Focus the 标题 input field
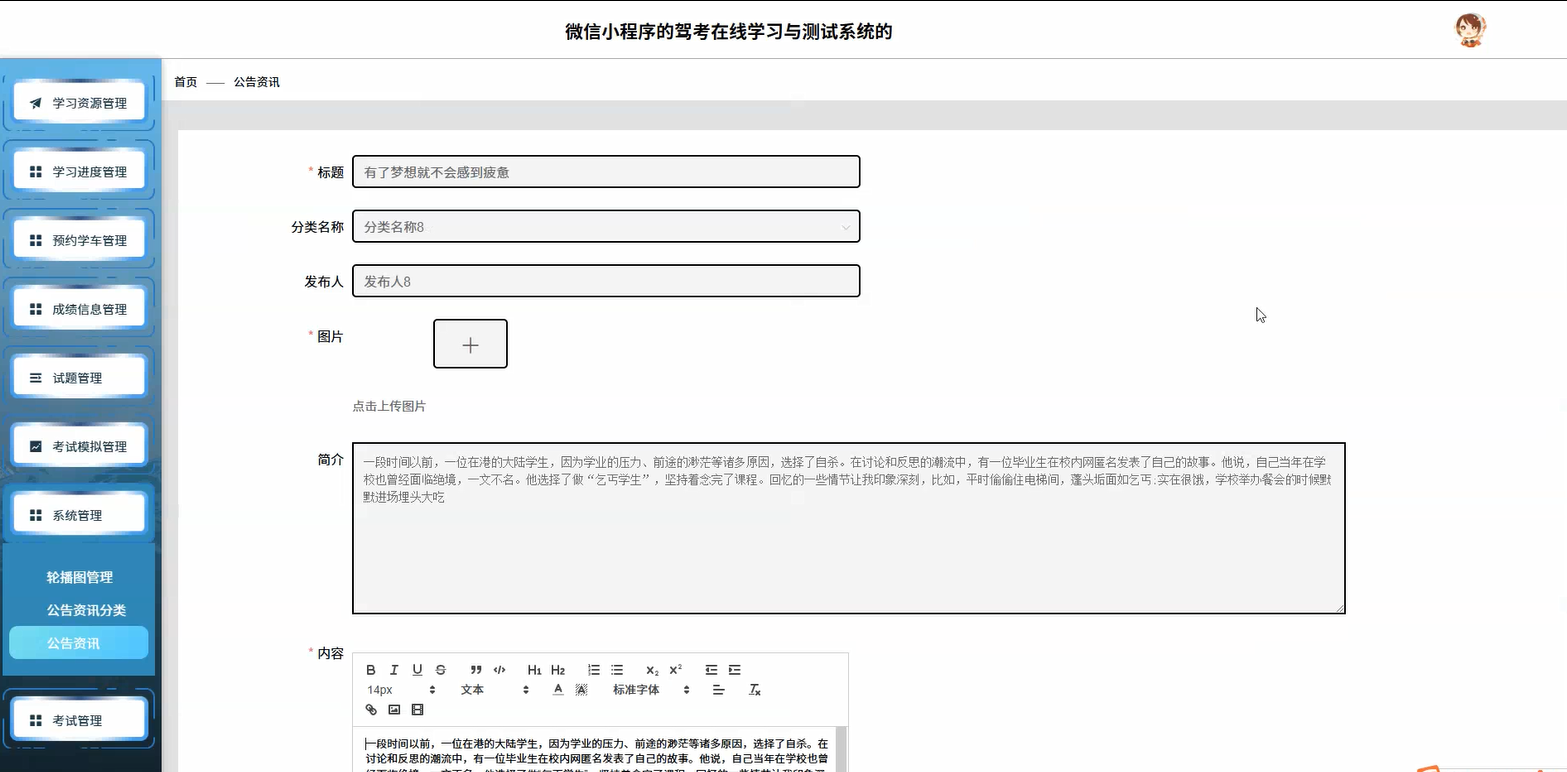Image resolution: width=1567 pixels, height=772 pixels. pos(606,172)
